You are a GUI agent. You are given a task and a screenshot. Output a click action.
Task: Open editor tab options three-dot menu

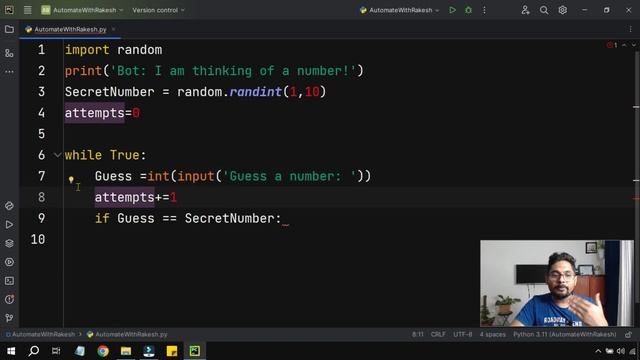pyautogui.click(x=631, y=29)
